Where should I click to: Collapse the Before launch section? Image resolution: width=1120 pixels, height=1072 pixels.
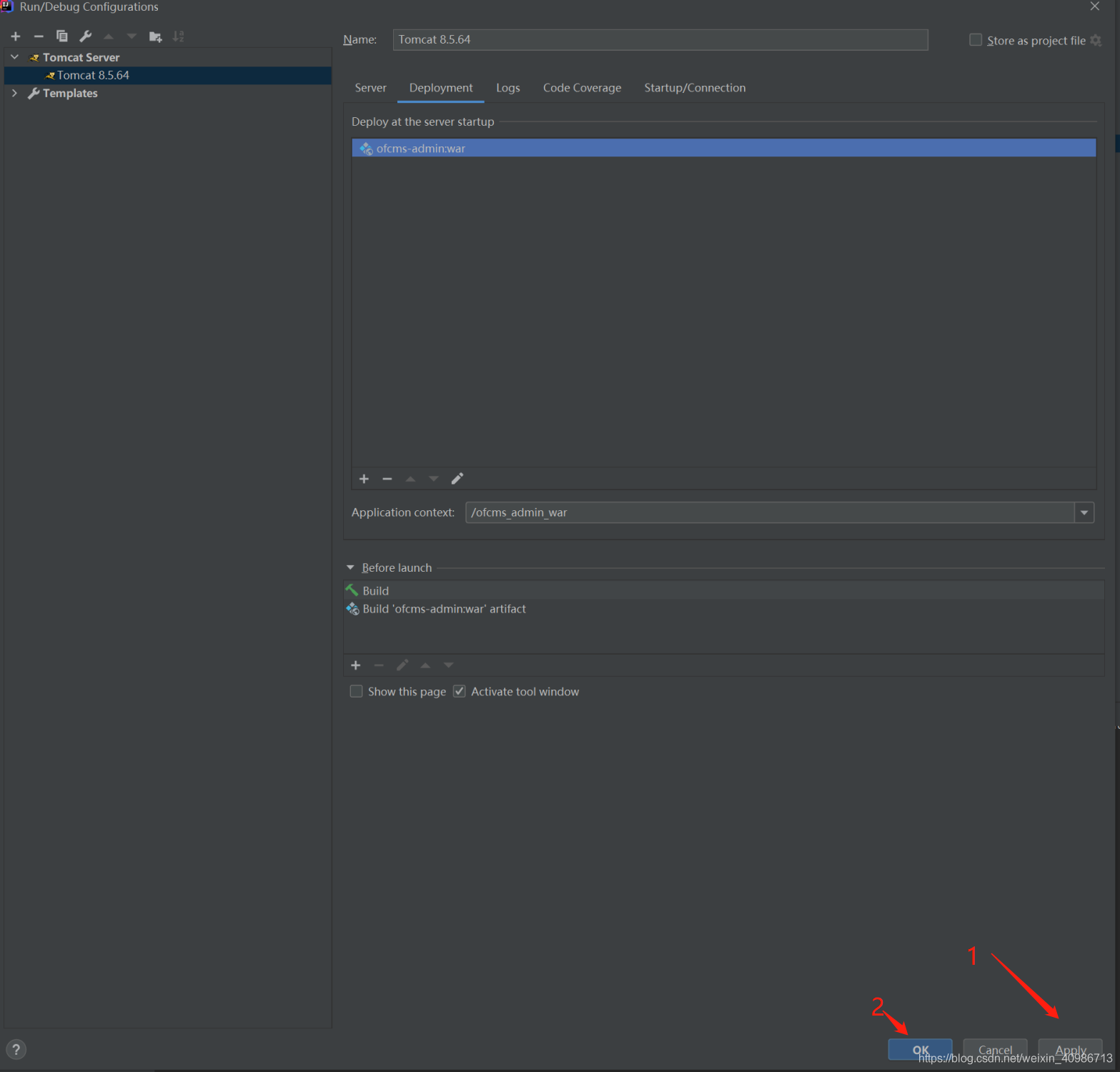[x=350, y=567]
